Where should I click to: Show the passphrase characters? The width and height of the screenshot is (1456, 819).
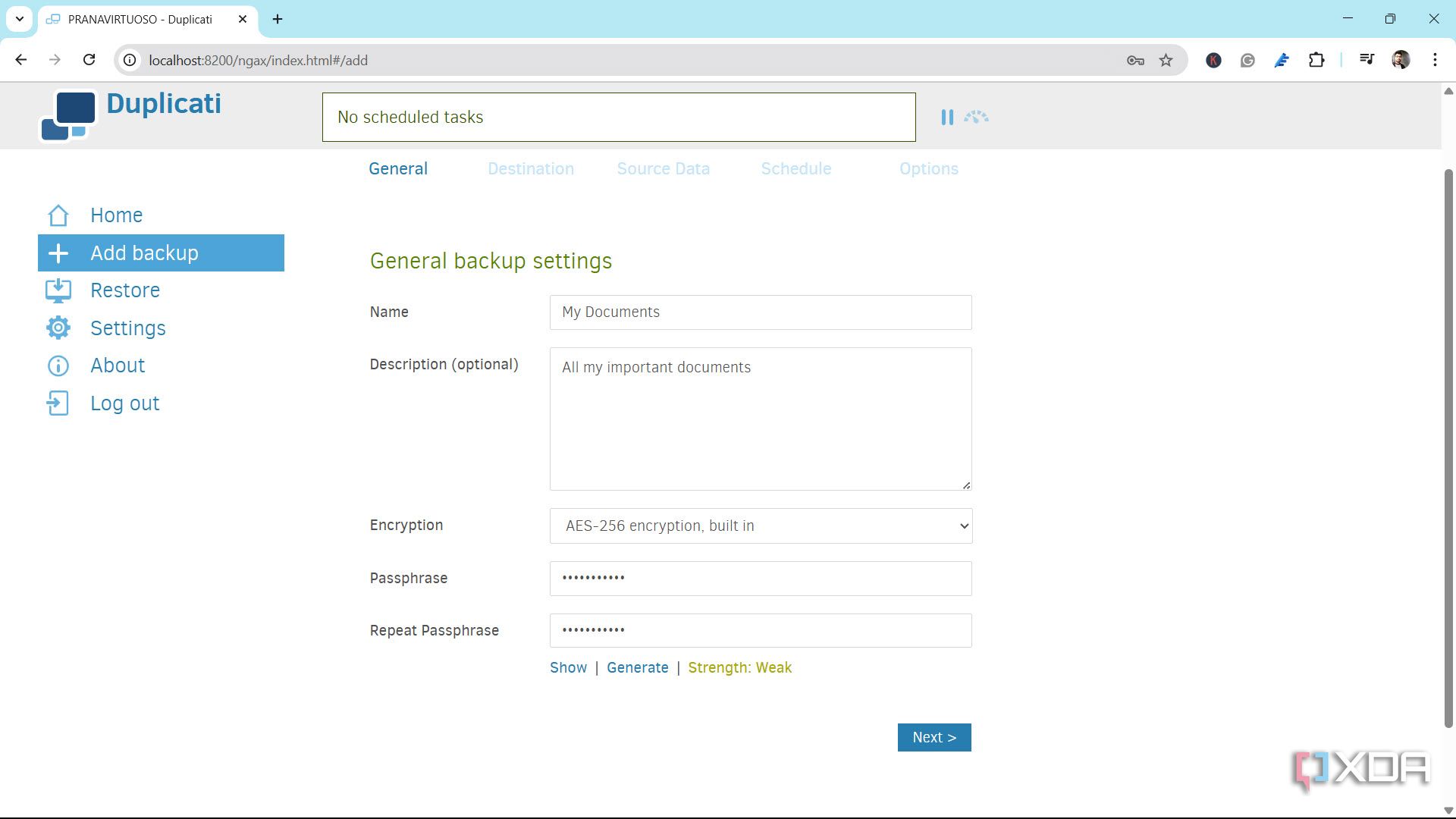pos(568,667)
